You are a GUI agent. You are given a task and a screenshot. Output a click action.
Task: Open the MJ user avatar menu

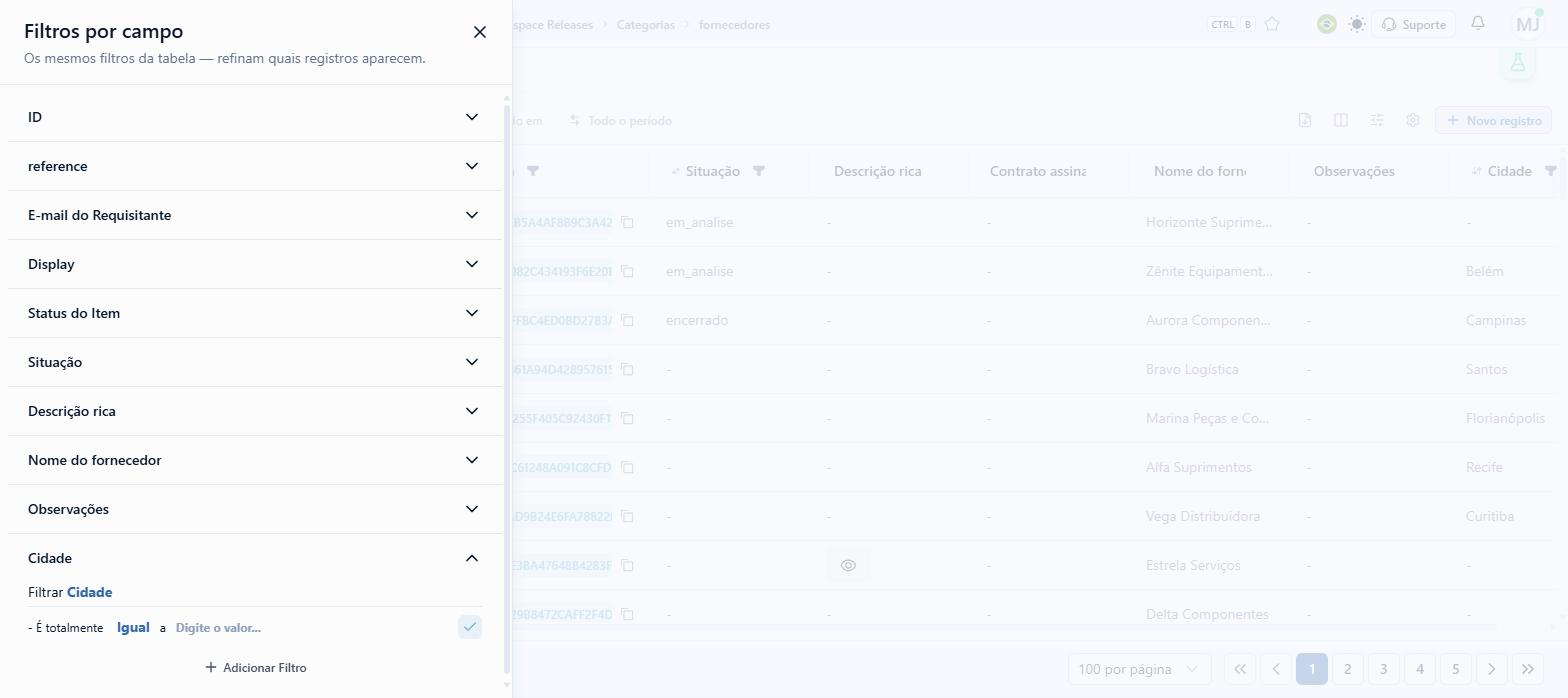(1527, 24)
